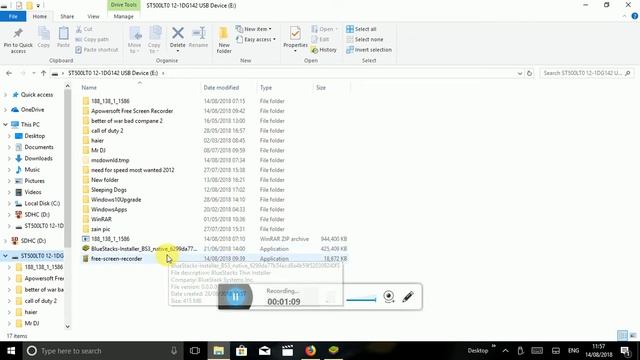The image size is (640, 360).
Task: Open Microsoft Store from taskbar
Action: [241, 351]
